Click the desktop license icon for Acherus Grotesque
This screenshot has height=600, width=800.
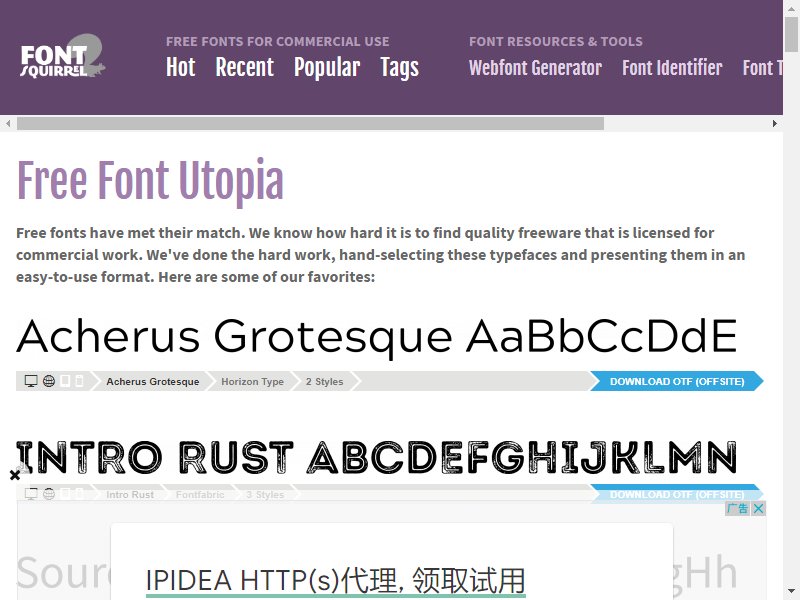pyautogui.click(x=31, y=381)
